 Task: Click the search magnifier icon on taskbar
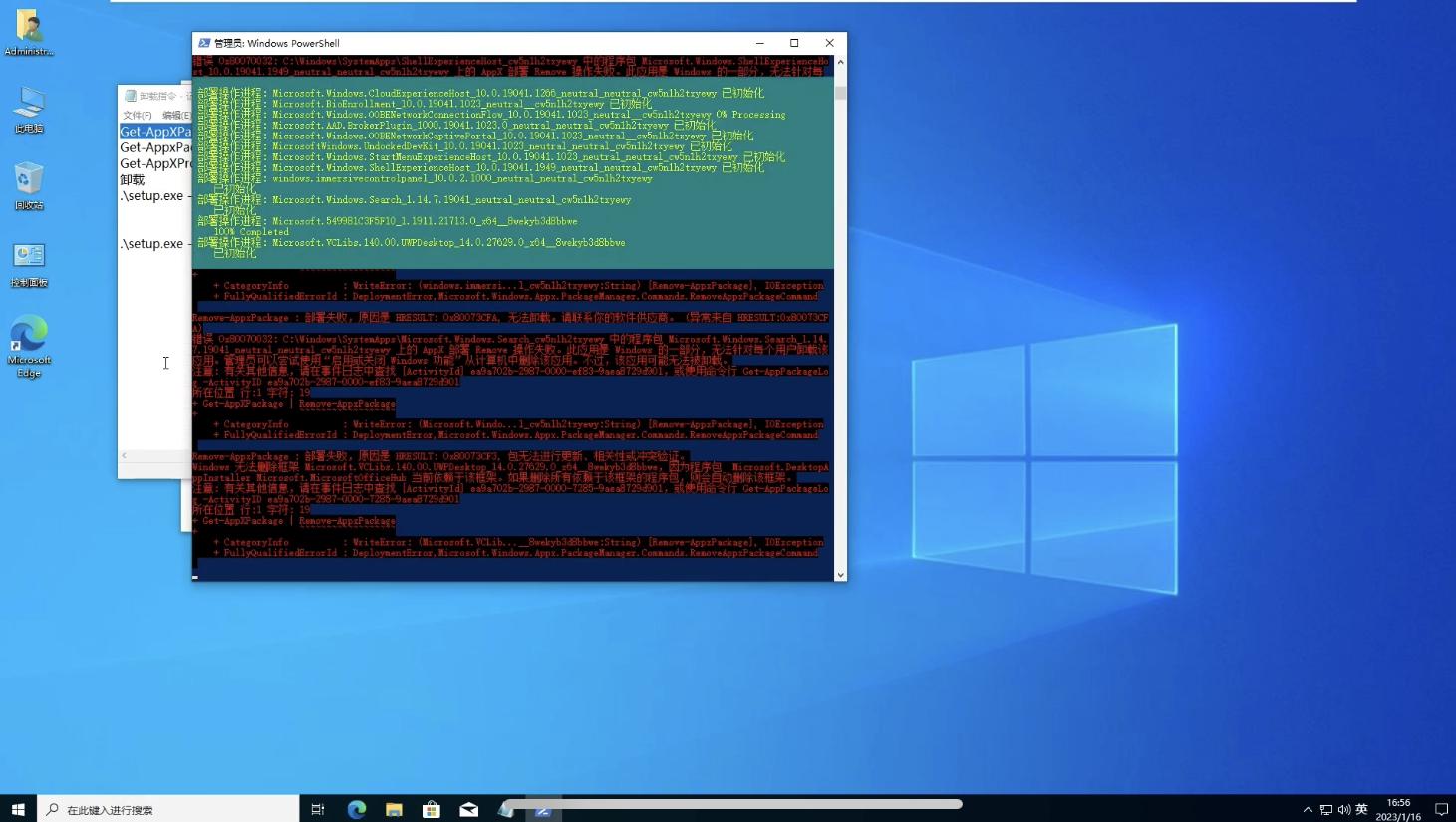[53, 809]
